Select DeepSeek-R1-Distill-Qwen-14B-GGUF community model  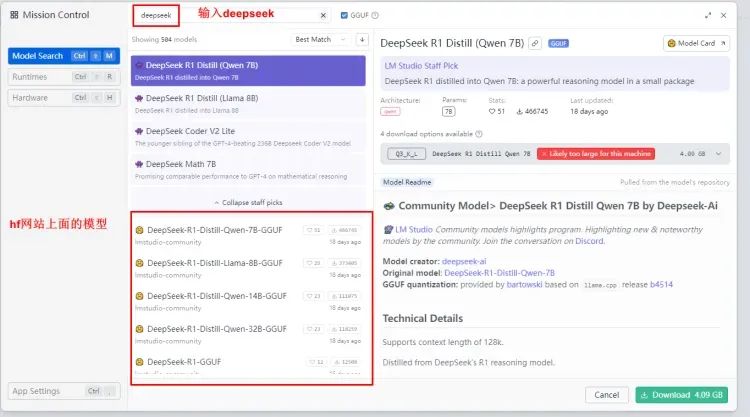pyautogui.click(x=248, y=301)
